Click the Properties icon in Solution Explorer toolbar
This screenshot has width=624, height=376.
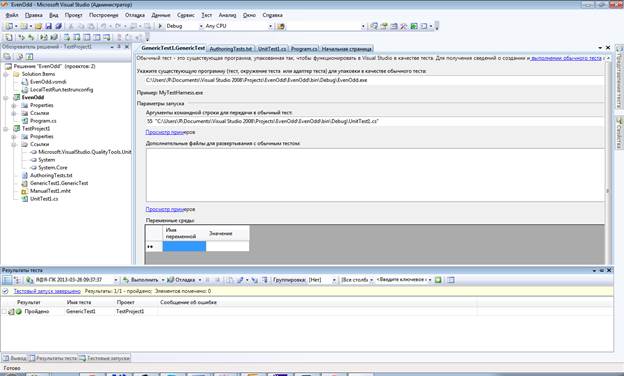coord(7,56)
